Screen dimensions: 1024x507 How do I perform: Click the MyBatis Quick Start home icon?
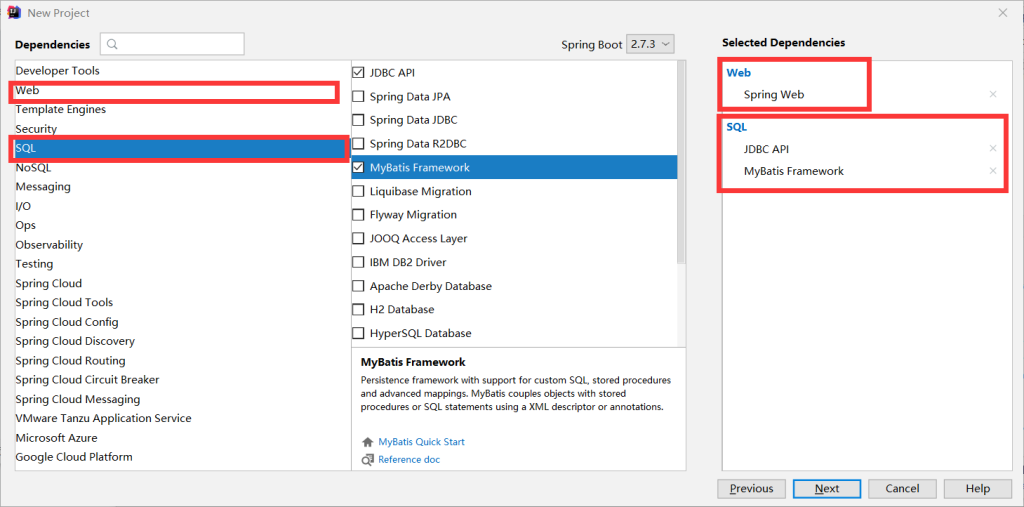367,442
